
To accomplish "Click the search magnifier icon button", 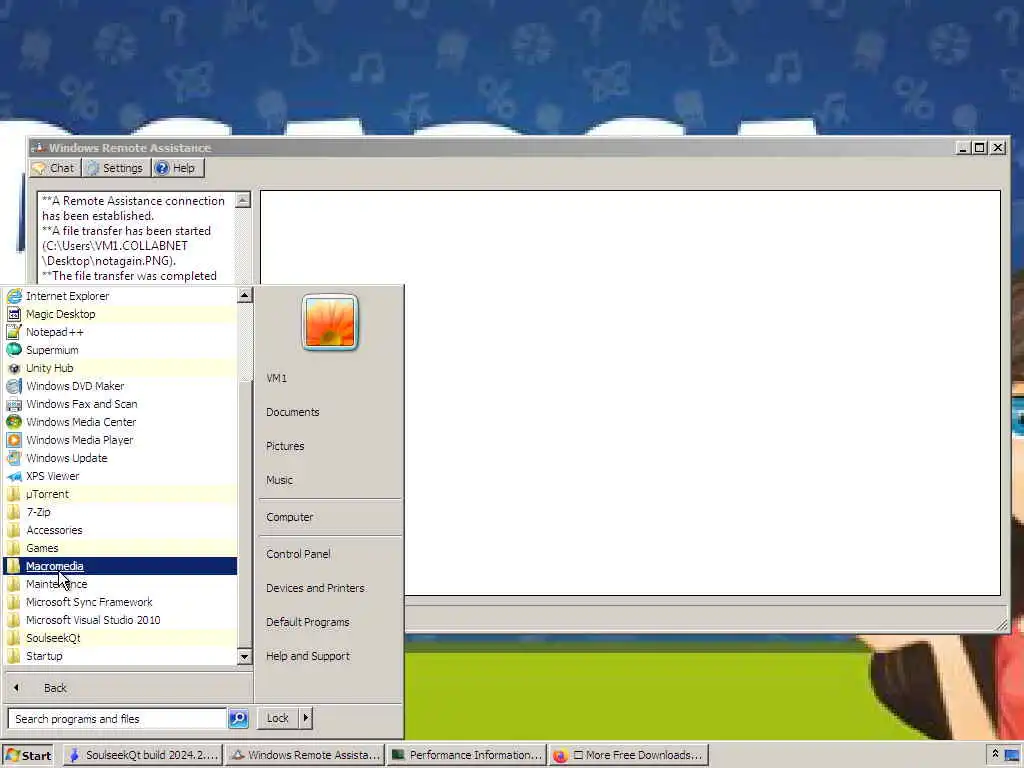I will (x=238, y=718).
